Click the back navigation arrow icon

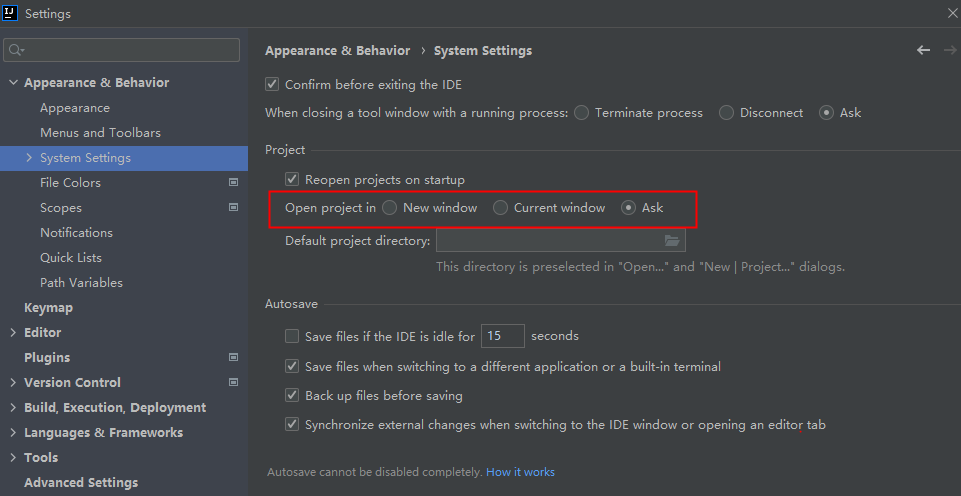[923, 50]
